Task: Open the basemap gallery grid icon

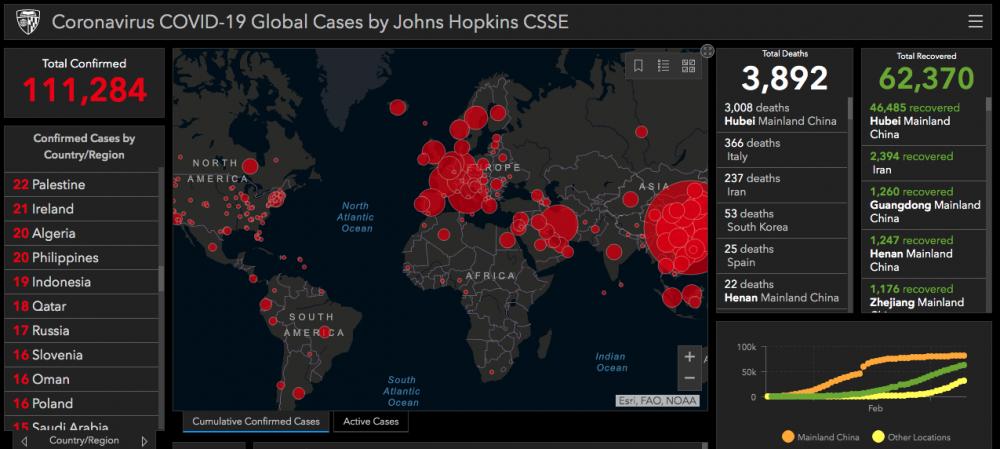Action: click(688, 66)
